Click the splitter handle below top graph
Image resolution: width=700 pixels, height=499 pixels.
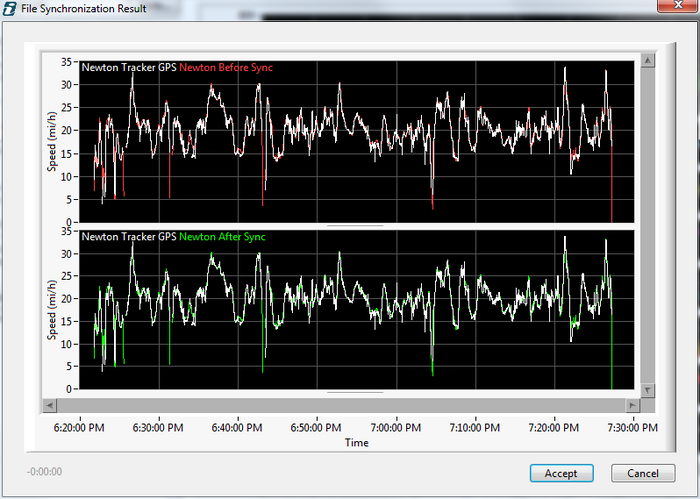coord(355,226)
